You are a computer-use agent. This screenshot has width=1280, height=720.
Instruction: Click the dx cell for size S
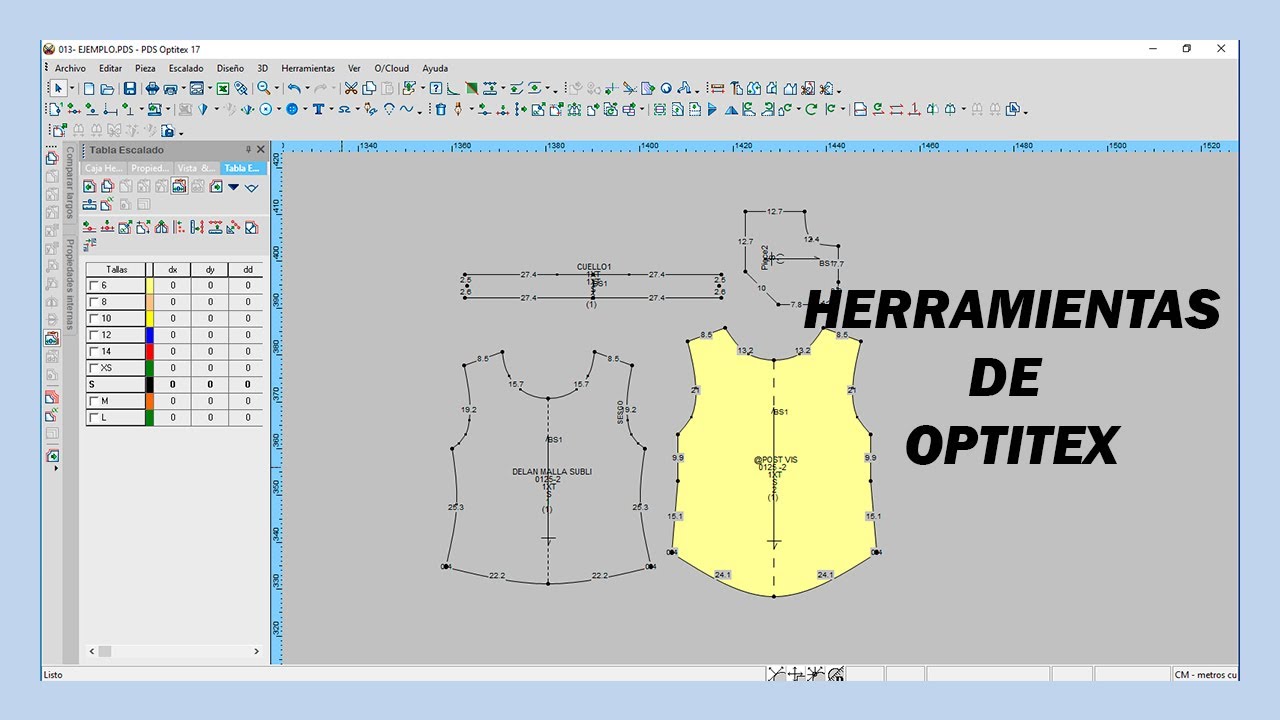click(x=172, y=384)
